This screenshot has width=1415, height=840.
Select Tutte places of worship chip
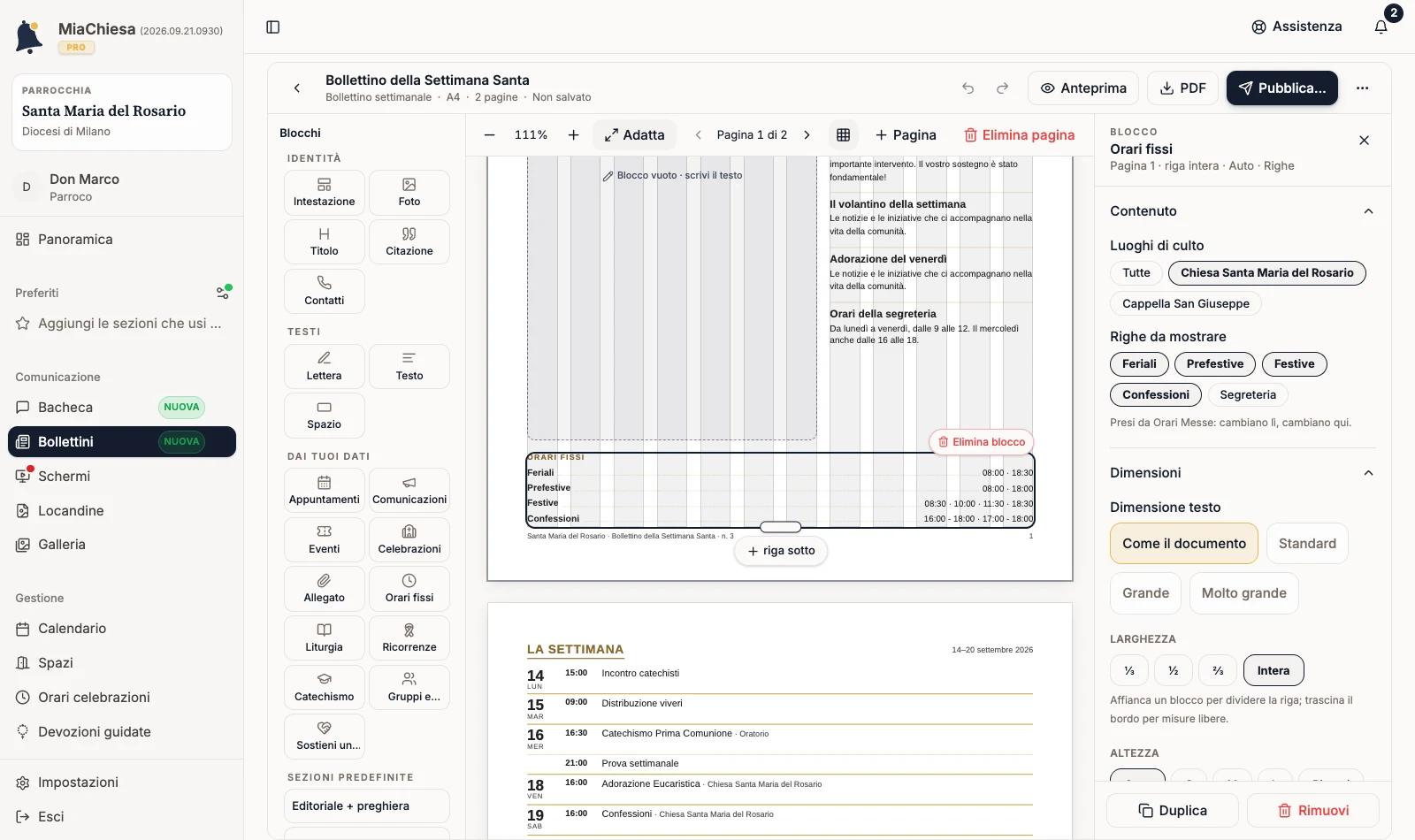point(1136,273)
